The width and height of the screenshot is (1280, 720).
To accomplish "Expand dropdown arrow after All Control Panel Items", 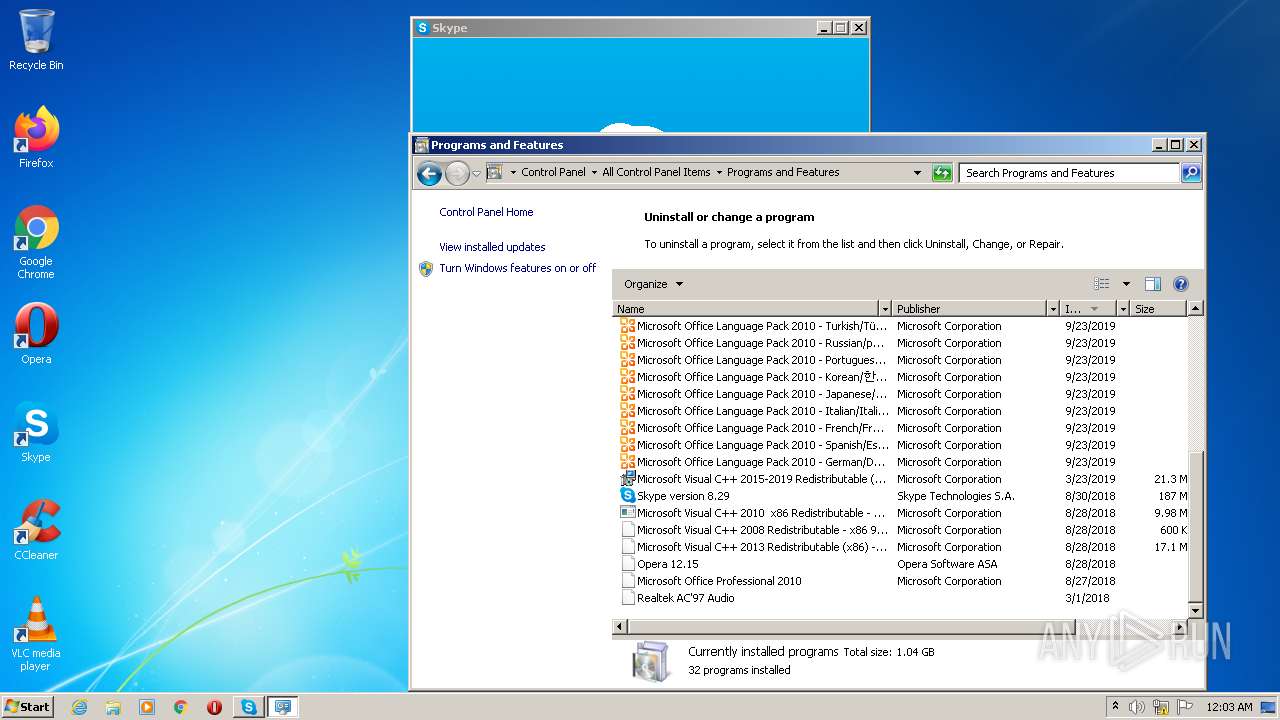I will point(718,173).
